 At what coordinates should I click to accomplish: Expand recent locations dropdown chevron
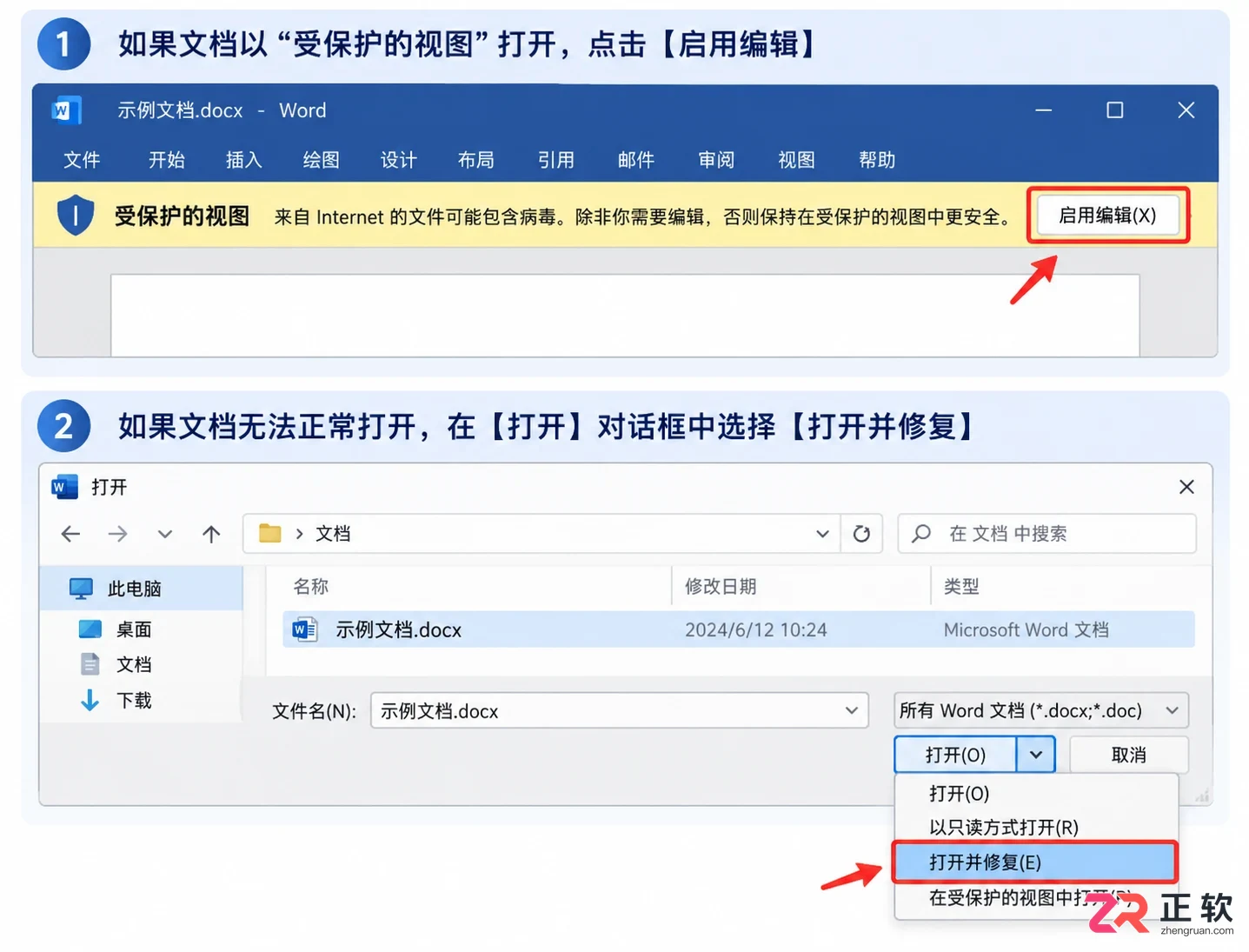[164, 534]
